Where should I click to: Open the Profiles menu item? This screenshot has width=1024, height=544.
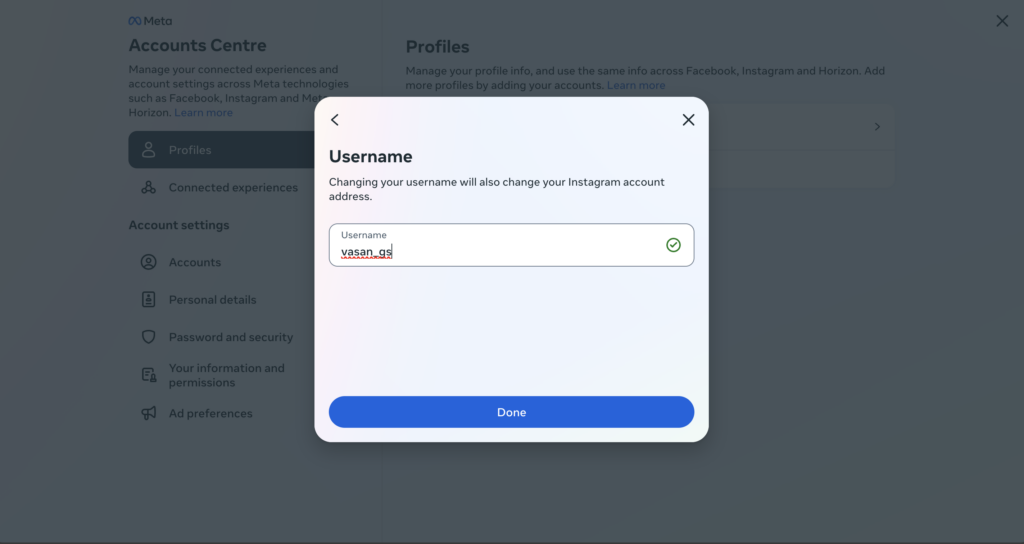point(222,150)
